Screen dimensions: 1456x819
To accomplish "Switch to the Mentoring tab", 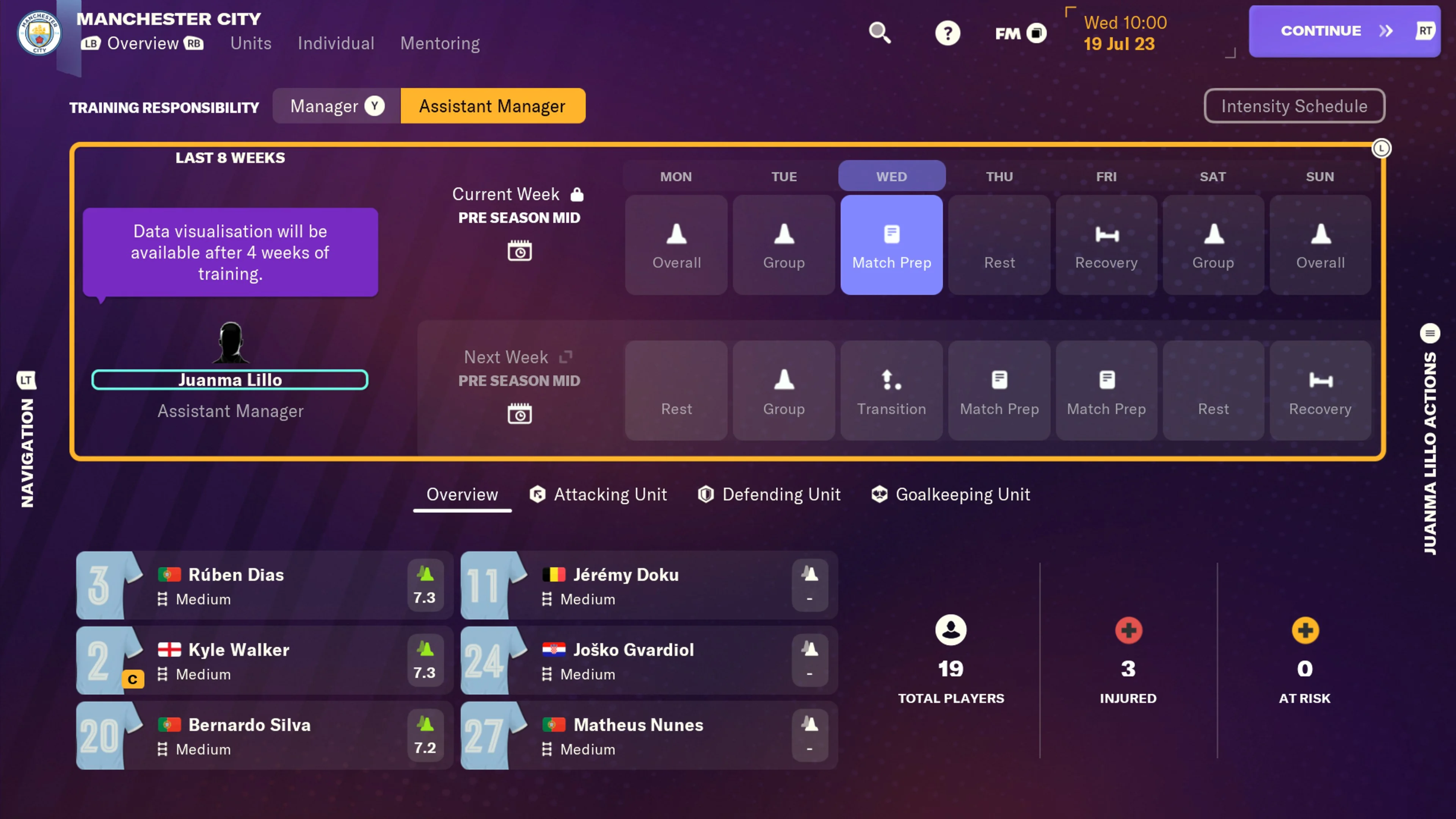I will [x=440, y=44].
